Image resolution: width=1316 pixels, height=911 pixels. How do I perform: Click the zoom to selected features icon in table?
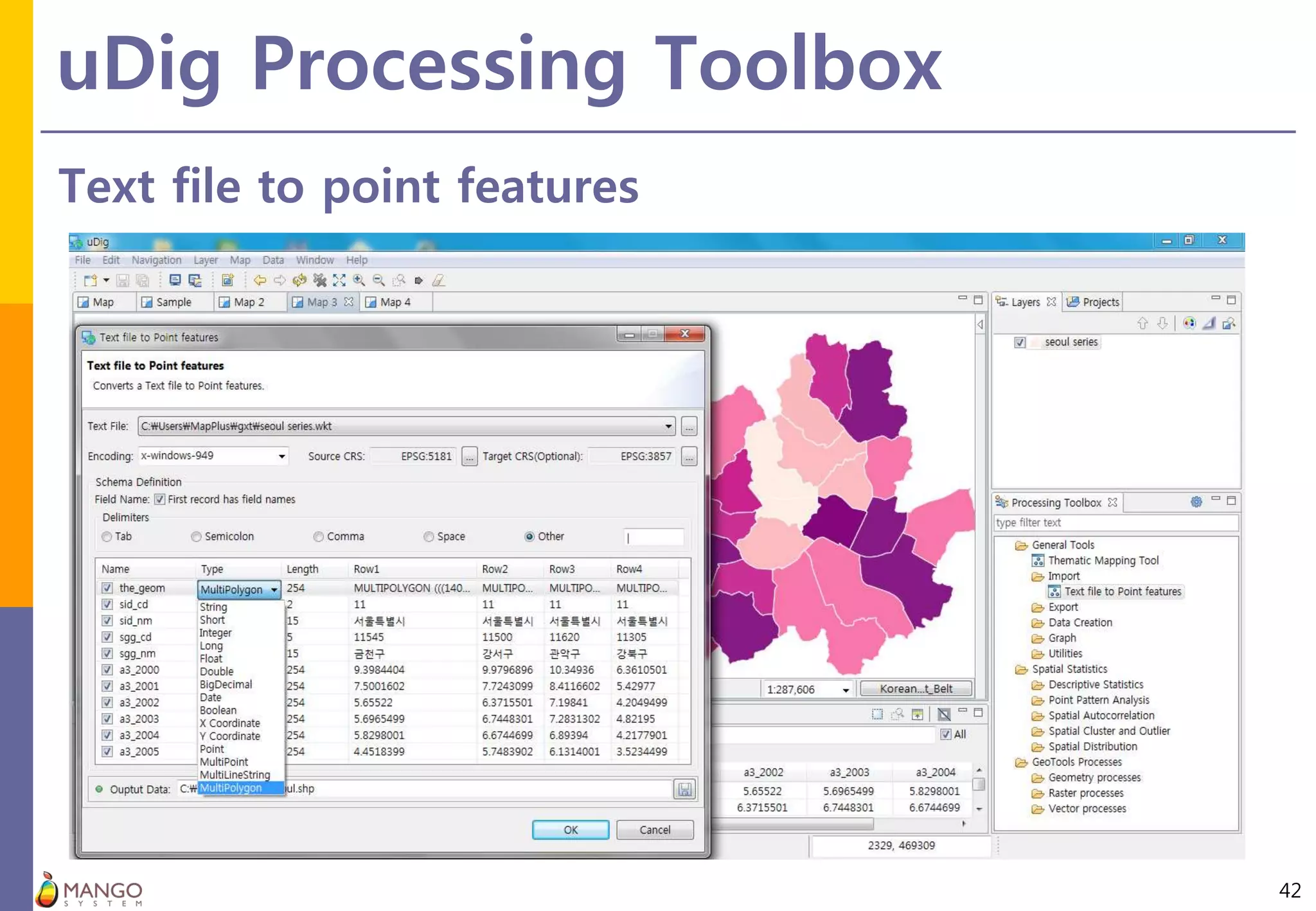[x=898, y=714]
